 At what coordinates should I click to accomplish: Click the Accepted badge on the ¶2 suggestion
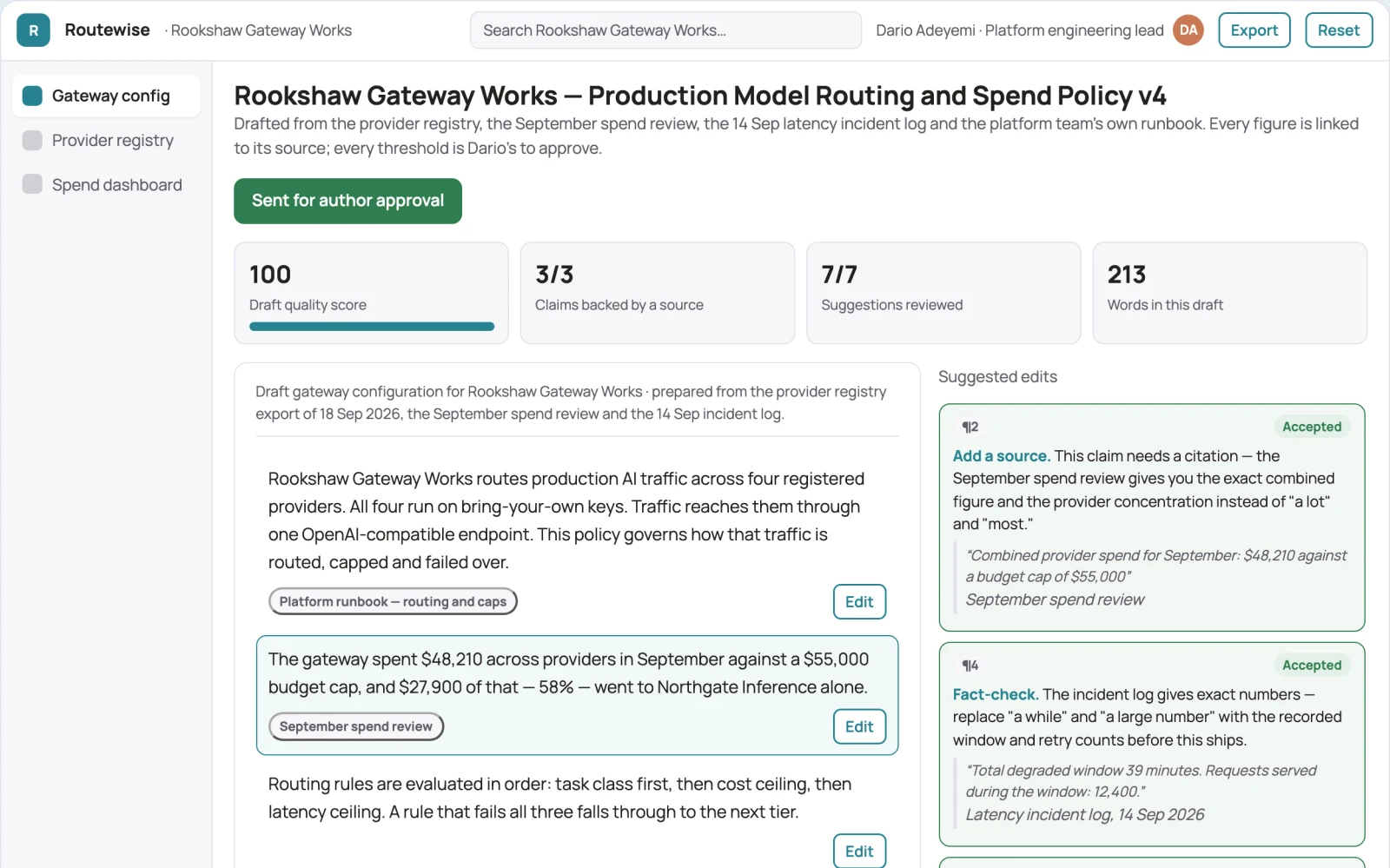pos(1312,427)
